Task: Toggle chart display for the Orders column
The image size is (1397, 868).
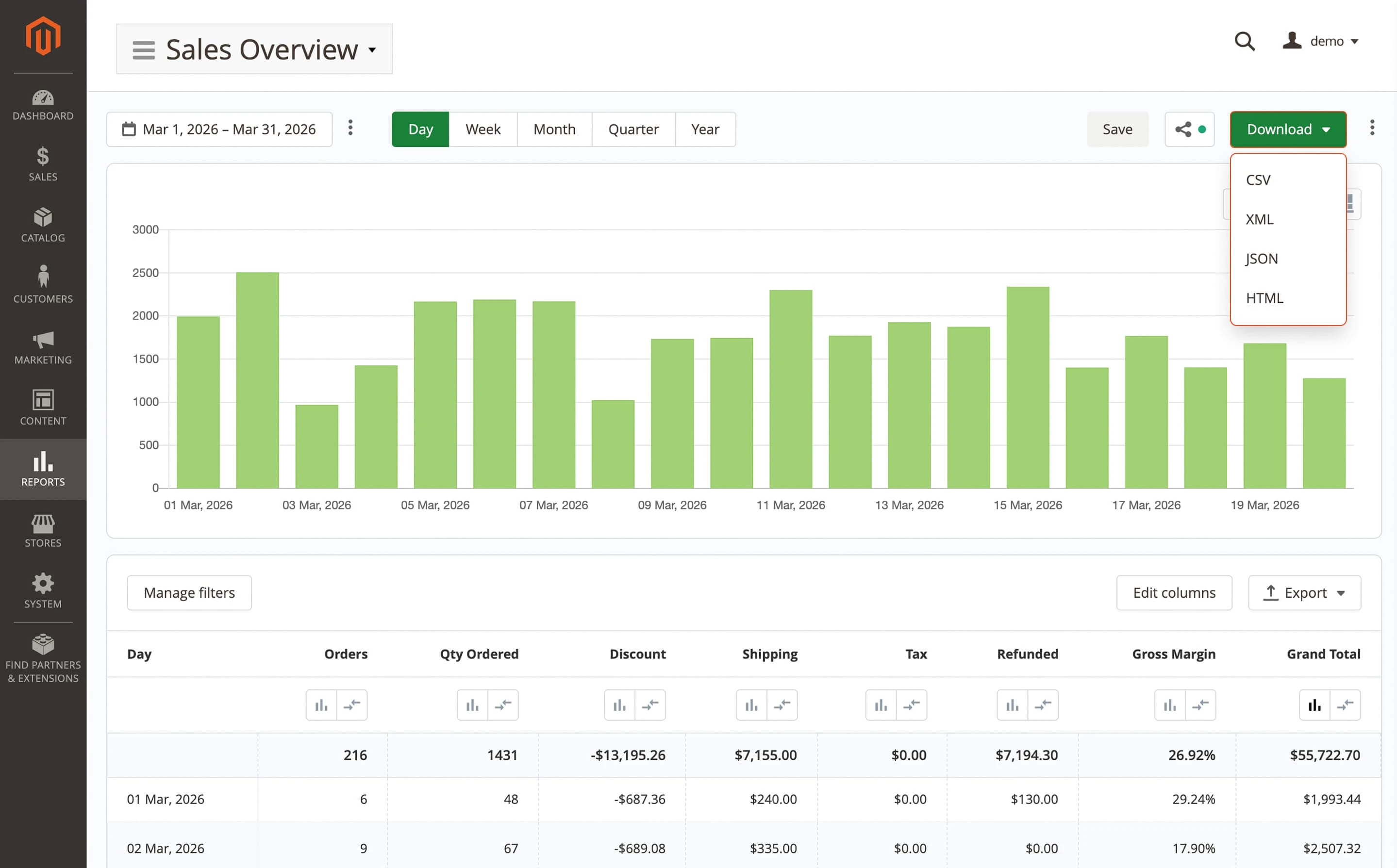Action: click(321, 705)
